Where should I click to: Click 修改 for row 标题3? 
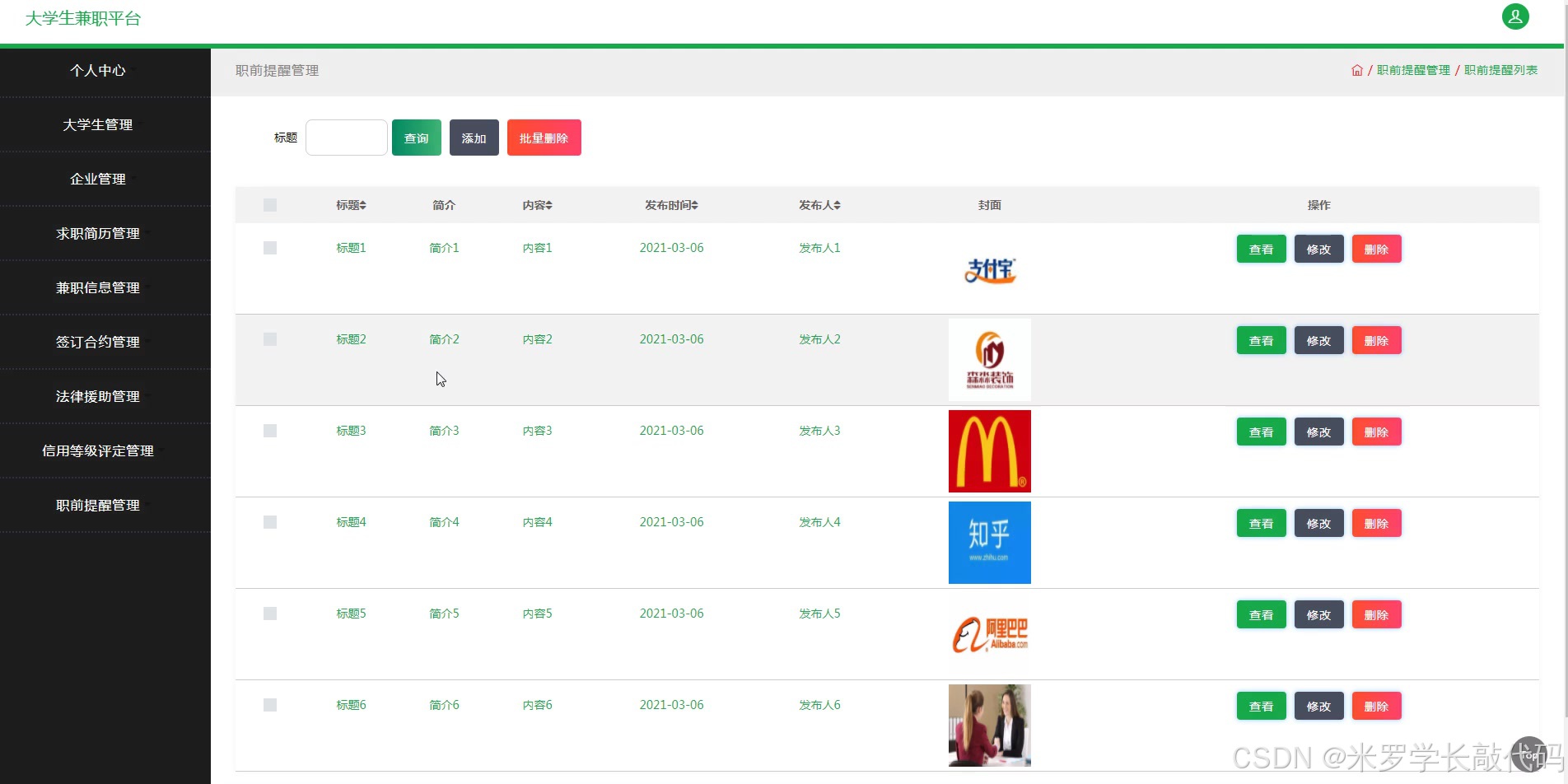1319,432
